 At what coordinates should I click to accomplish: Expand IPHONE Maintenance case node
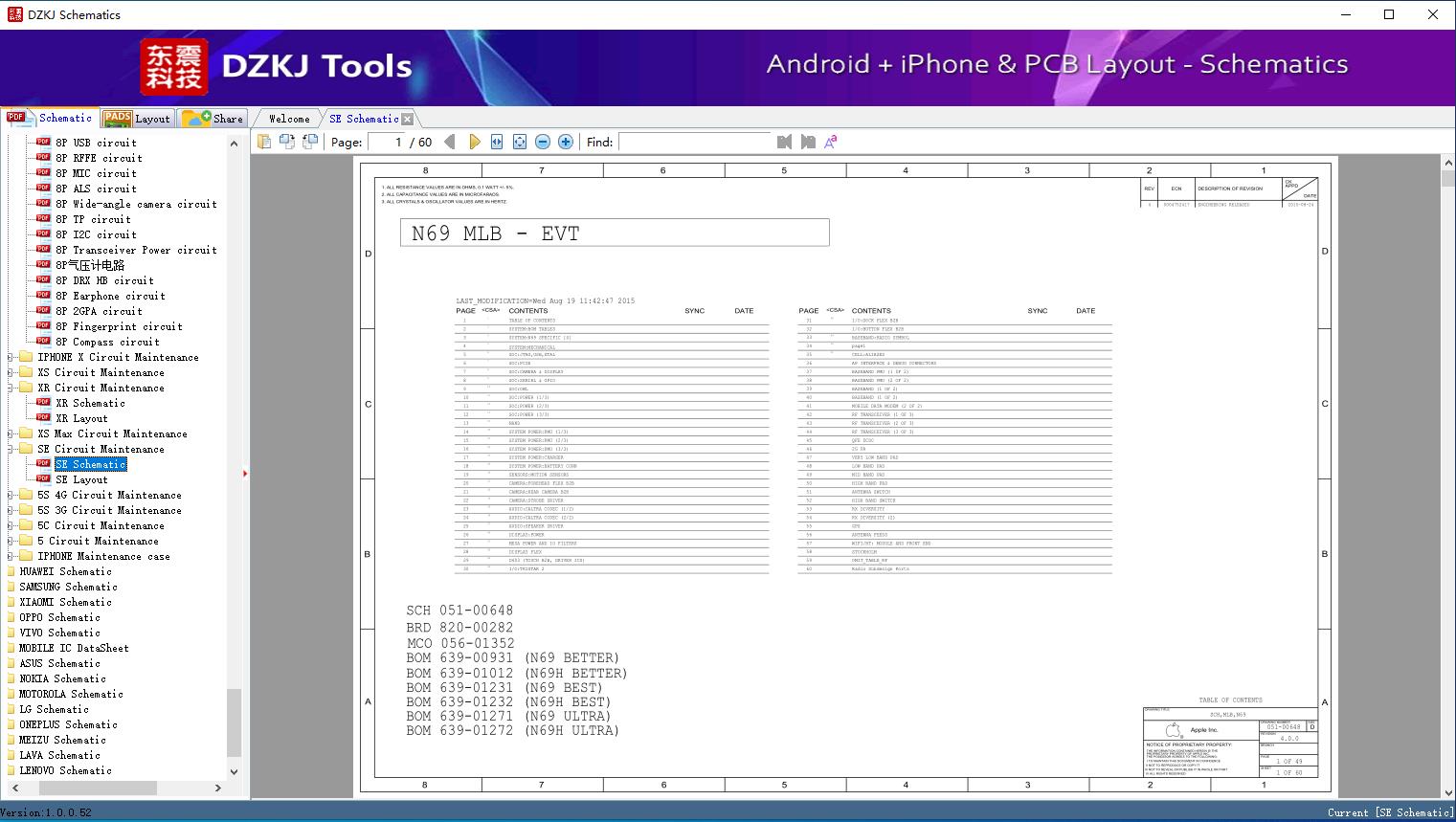click(11, 556)
